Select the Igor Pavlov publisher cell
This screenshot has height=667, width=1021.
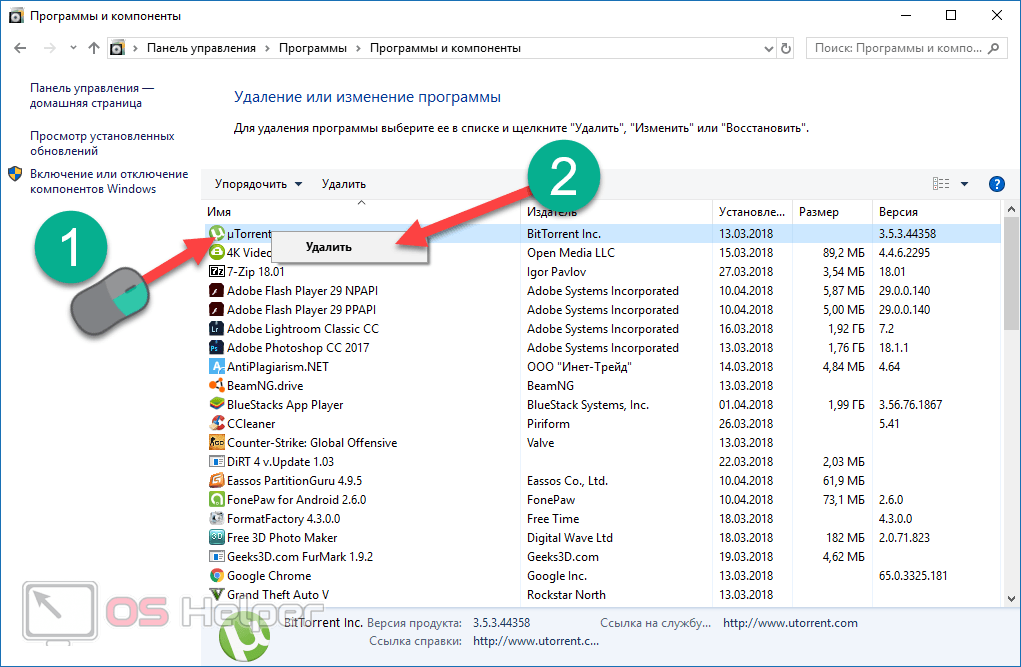pos(556,271)
